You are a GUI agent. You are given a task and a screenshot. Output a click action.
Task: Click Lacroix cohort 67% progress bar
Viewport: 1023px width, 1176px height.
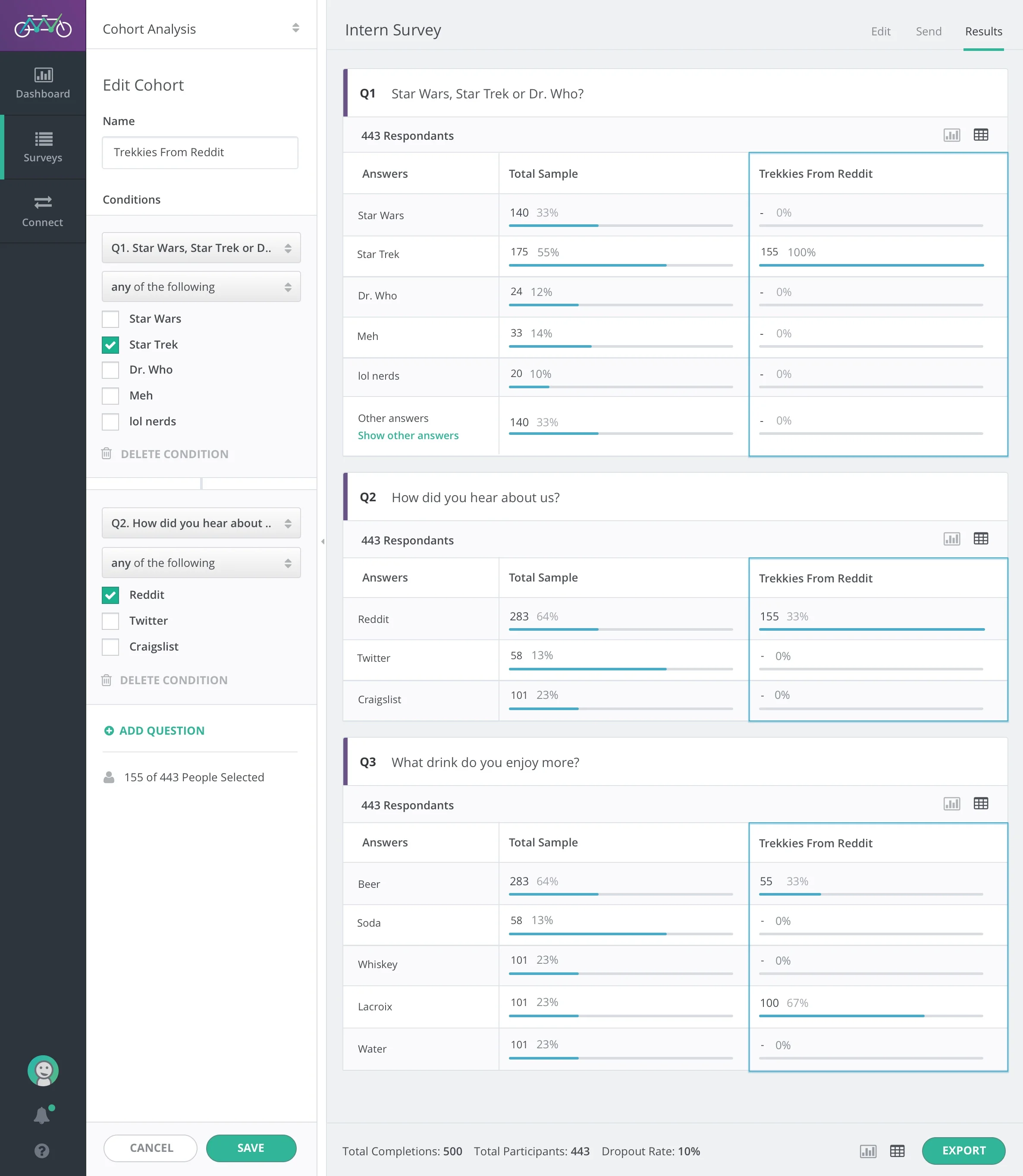click(x=871, y=1016)
